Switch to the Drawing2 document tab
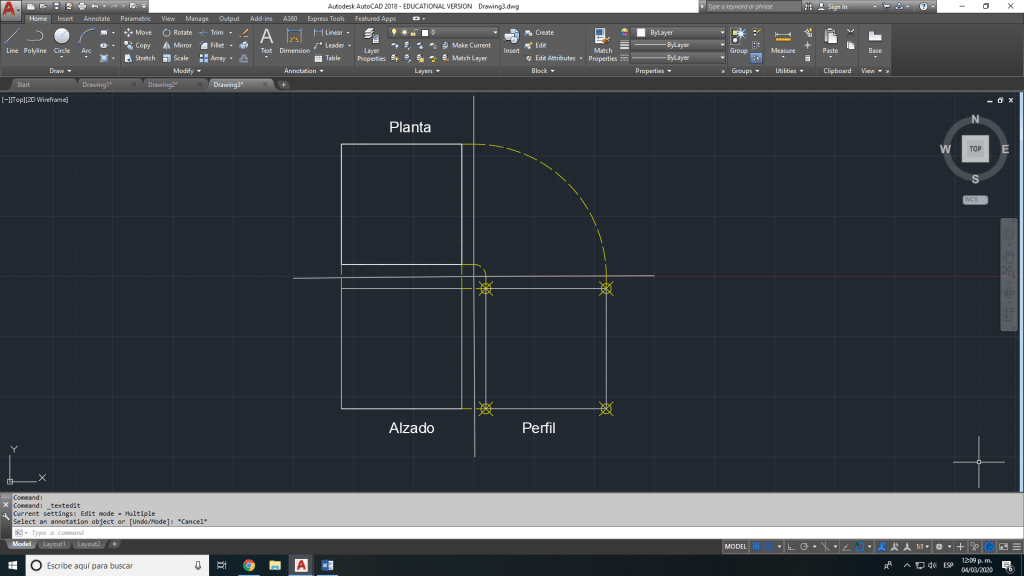This screenshot has width=1024, height=576. tap(162, 85)
